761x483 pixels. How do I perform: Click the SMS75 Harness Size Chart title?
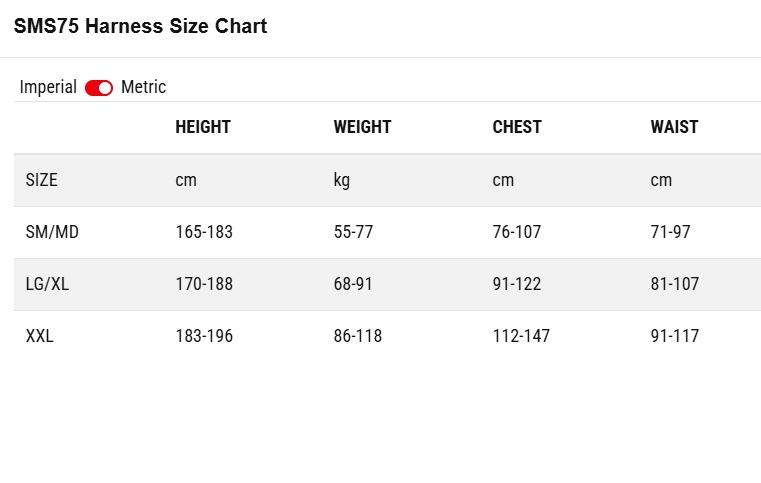(140, 26)
